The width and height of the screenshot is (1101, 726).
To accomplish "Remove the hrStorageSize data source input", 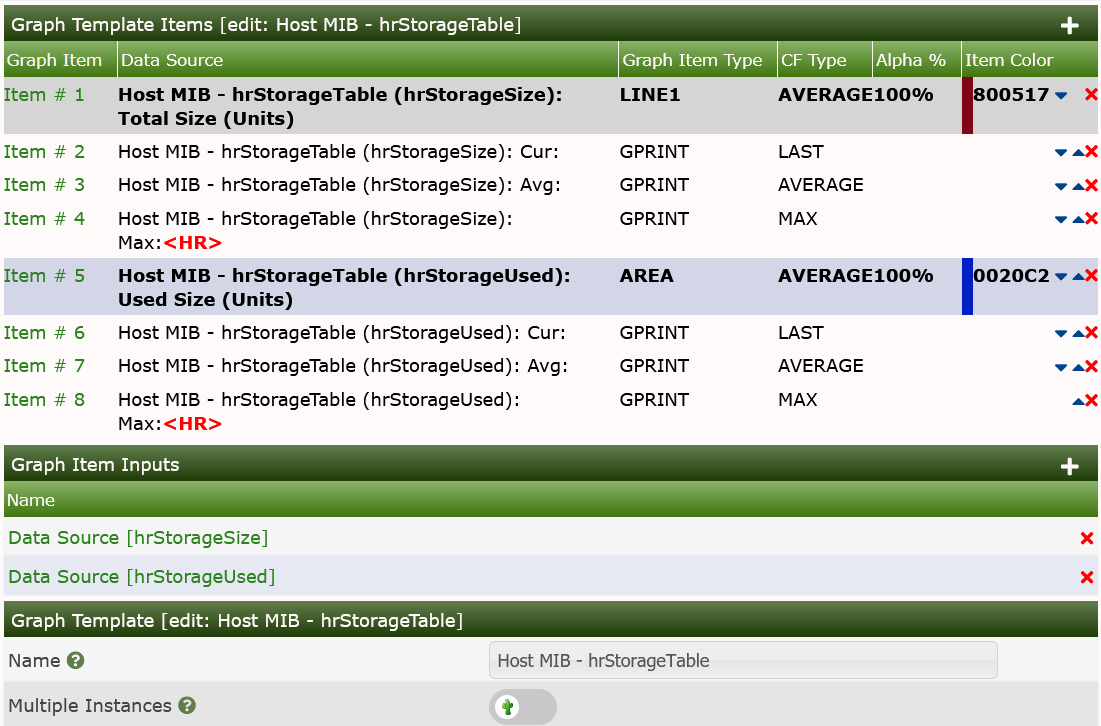I will (1087, 538).
